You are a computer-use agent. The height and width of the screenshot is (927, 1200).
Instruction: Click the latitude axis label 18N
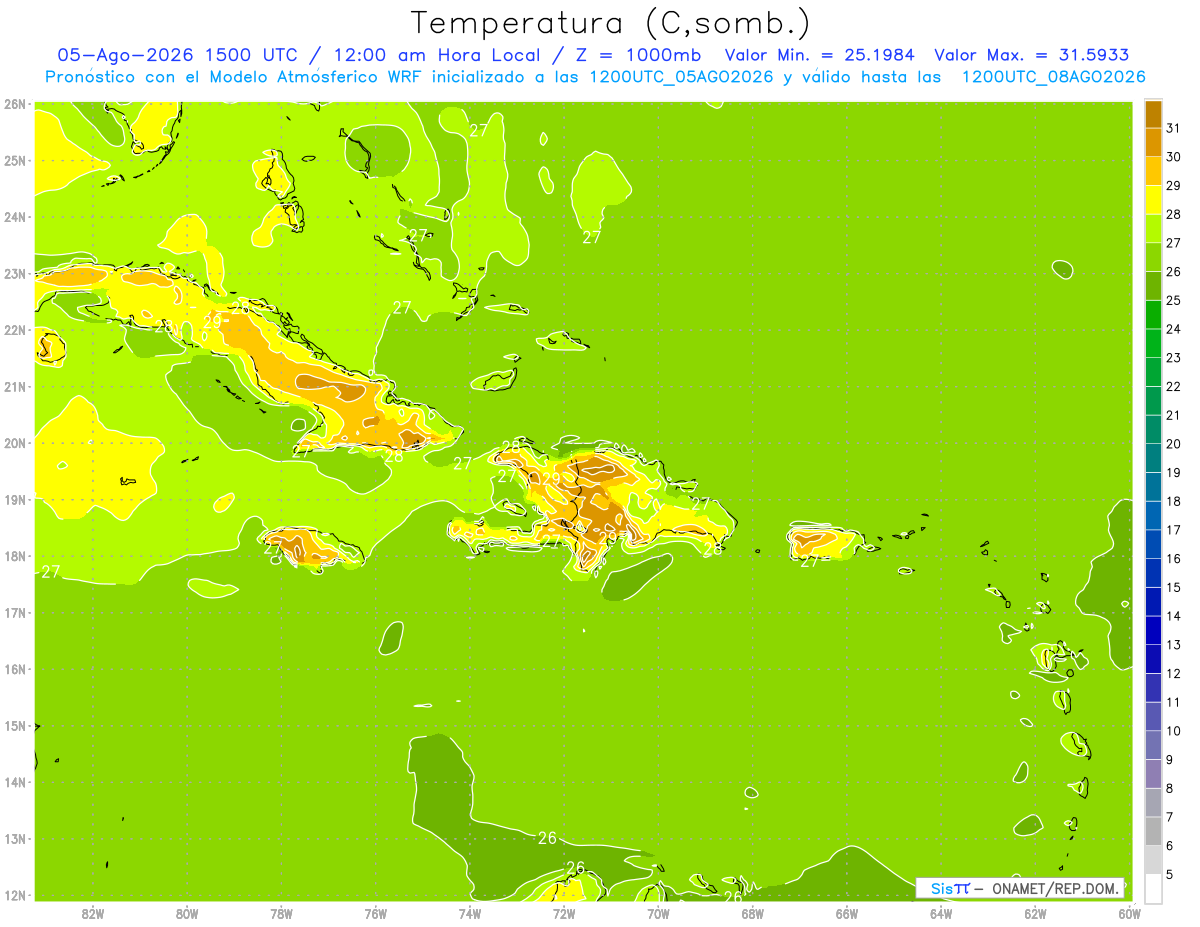click(x=15, y=556)
